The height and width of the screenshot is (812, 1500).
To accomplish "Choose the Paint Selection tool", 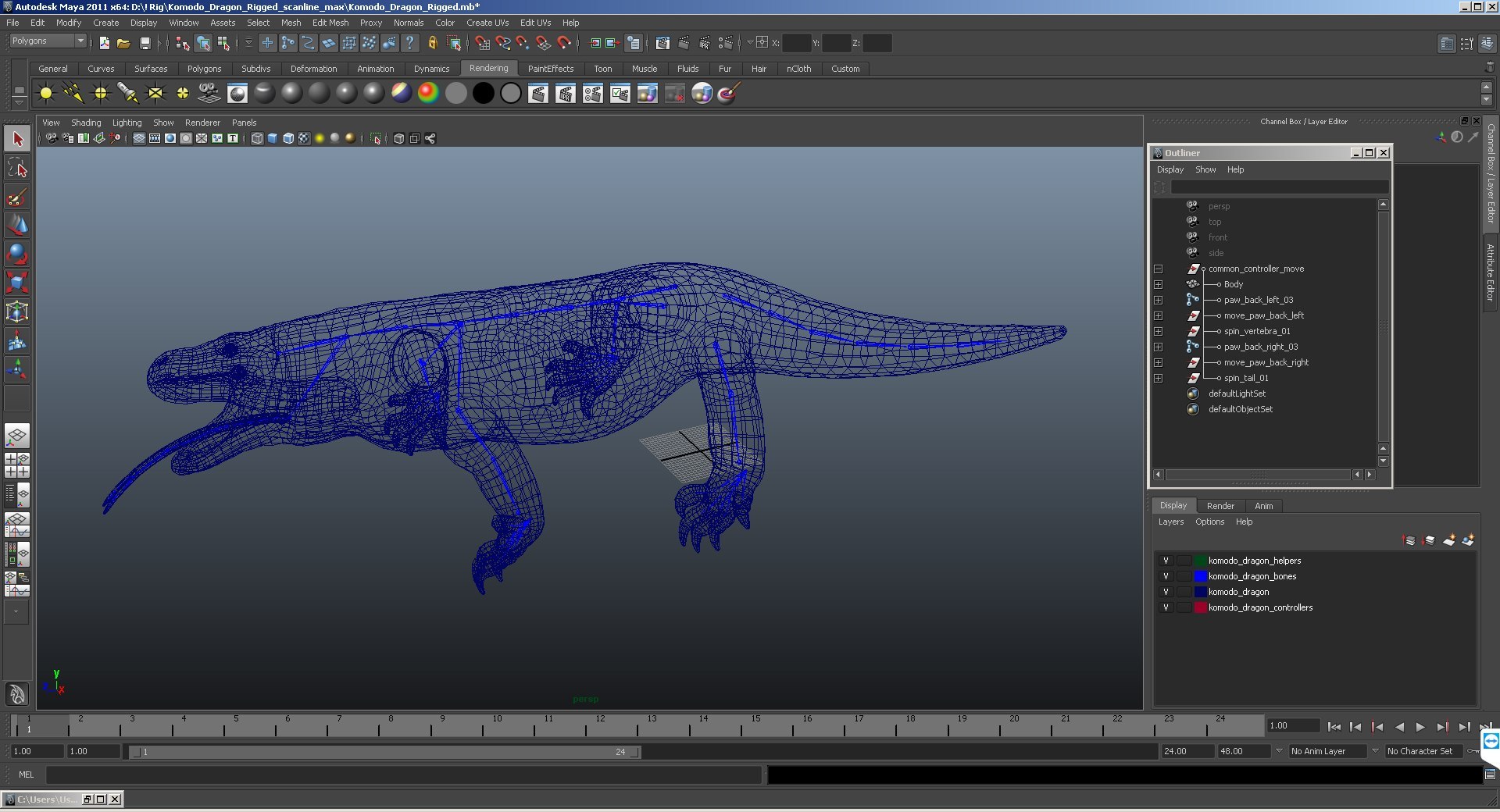I will (x=17, y=196).
